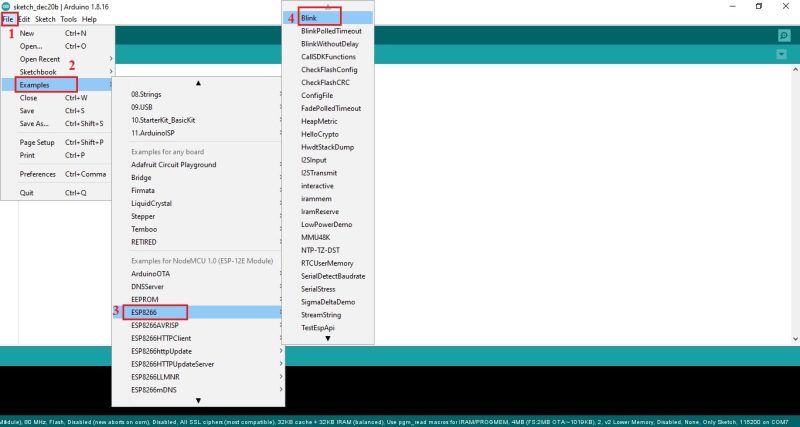Click Quit in the File menu
800x427 pixels.
[x=27, y=193]
